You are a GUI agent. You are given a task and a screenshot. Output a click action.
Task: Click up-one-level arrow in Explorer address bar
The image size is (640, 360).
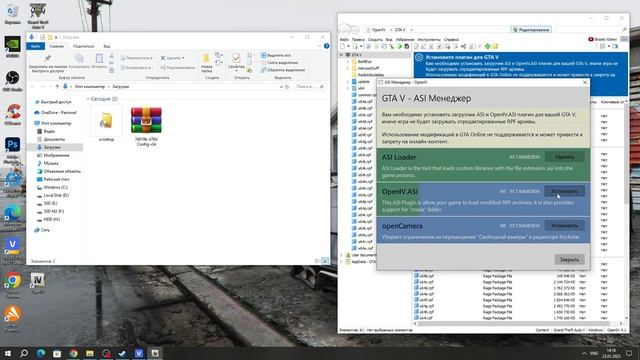pos(57,87)
